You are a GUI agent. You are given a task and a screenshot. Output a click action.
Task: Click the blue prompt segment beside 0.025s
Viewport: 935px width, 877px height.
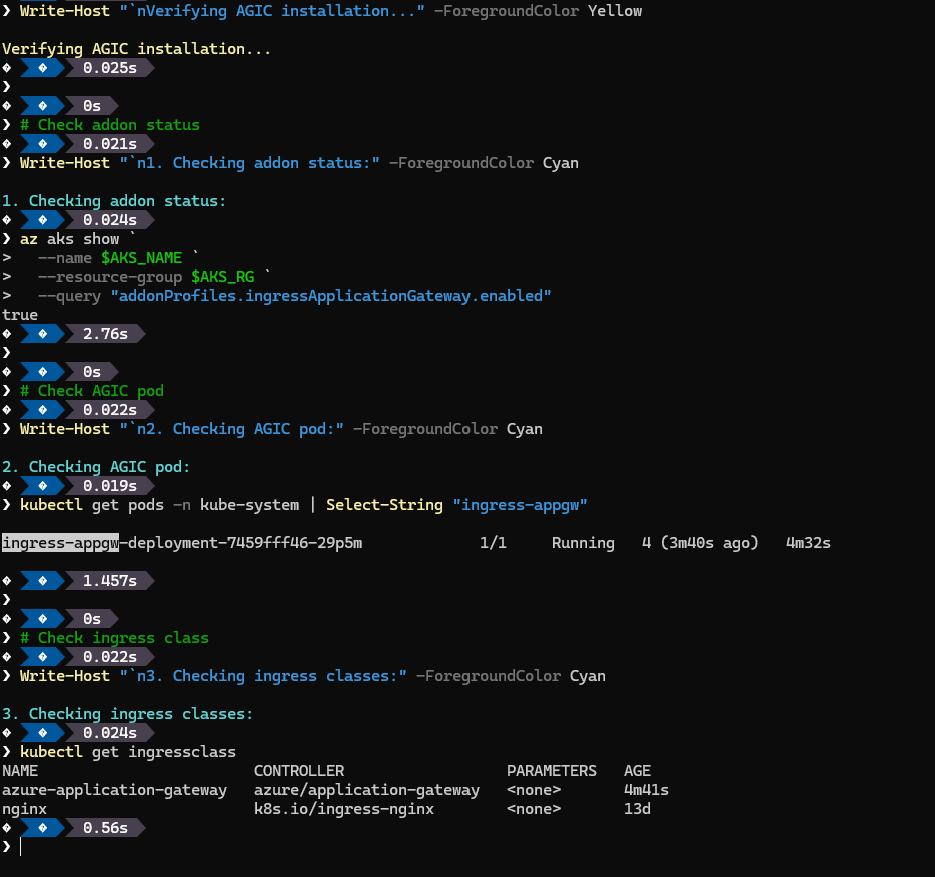41,68
